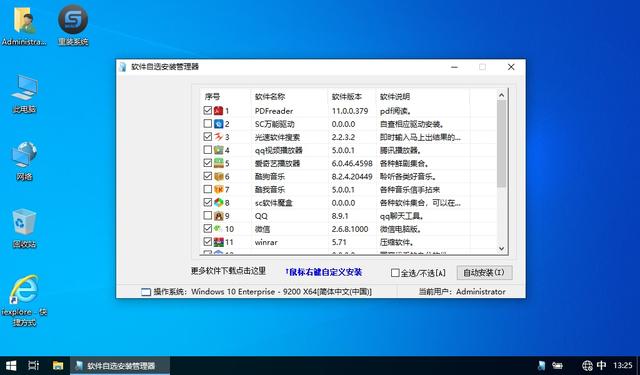
Task: Click the vertical scrollbar thumb in software list
Action: 502,144
